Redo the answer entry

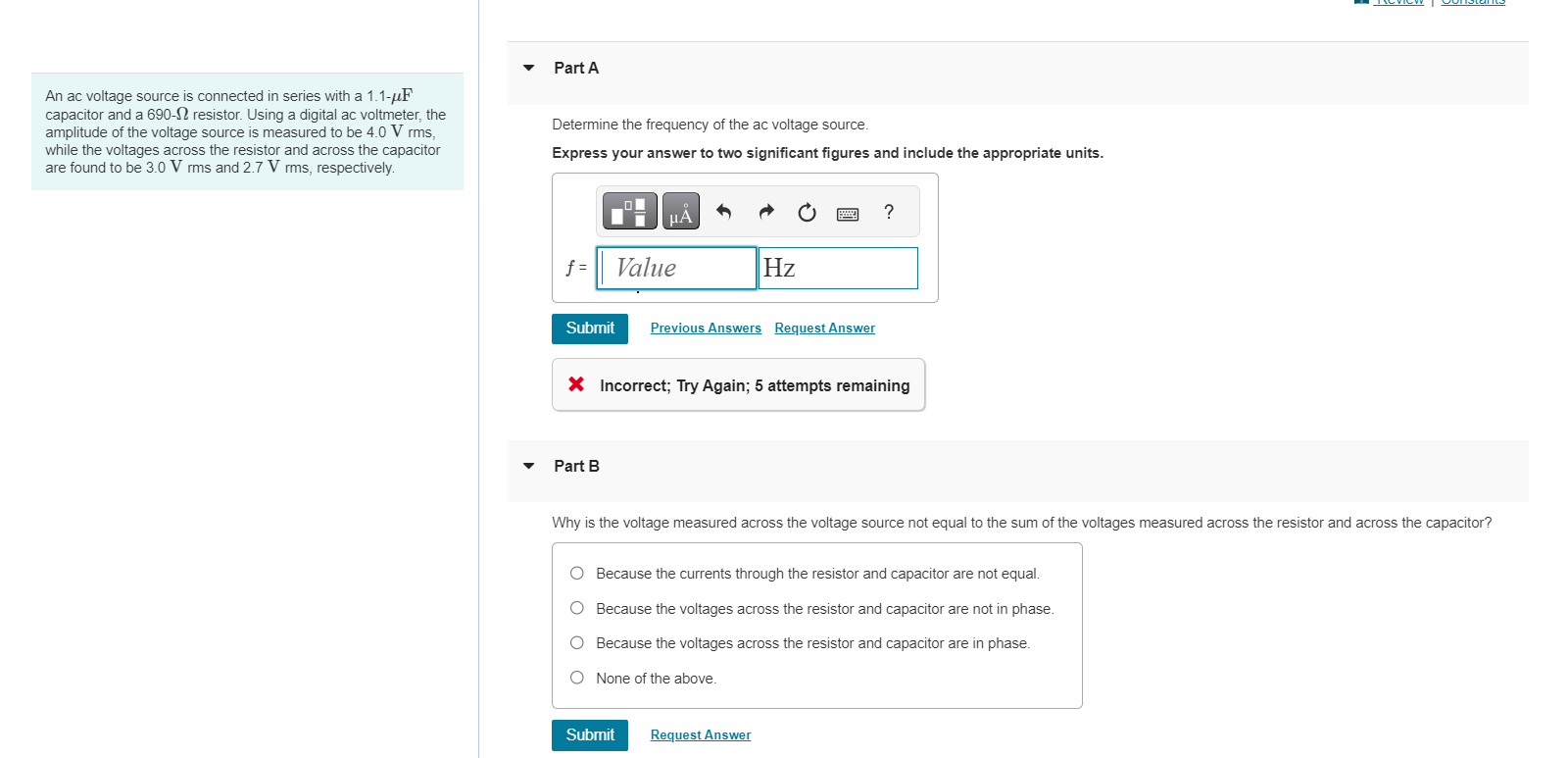pos(765,211)
